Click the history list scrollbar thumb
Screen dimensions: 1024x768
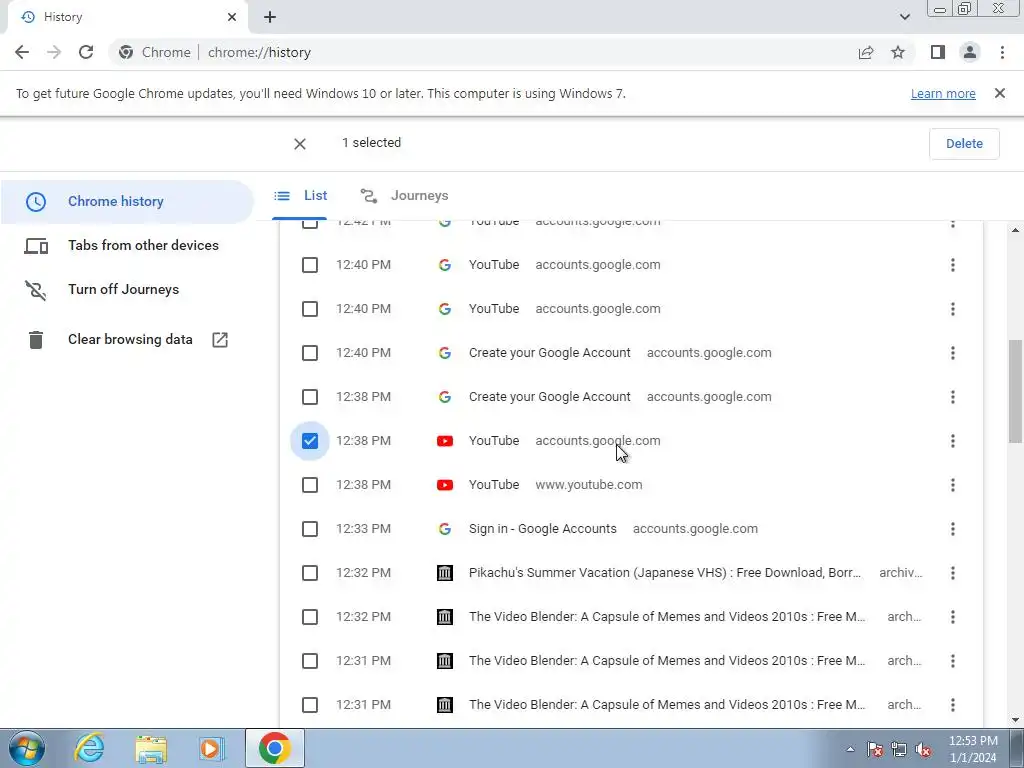click(x=1016, y=391)
